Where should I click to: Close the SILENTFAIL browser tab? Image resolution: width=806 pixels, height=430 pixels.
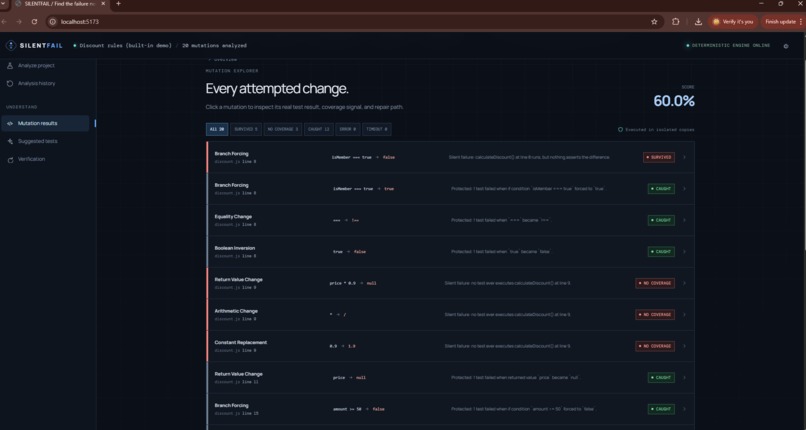(103, 4)
